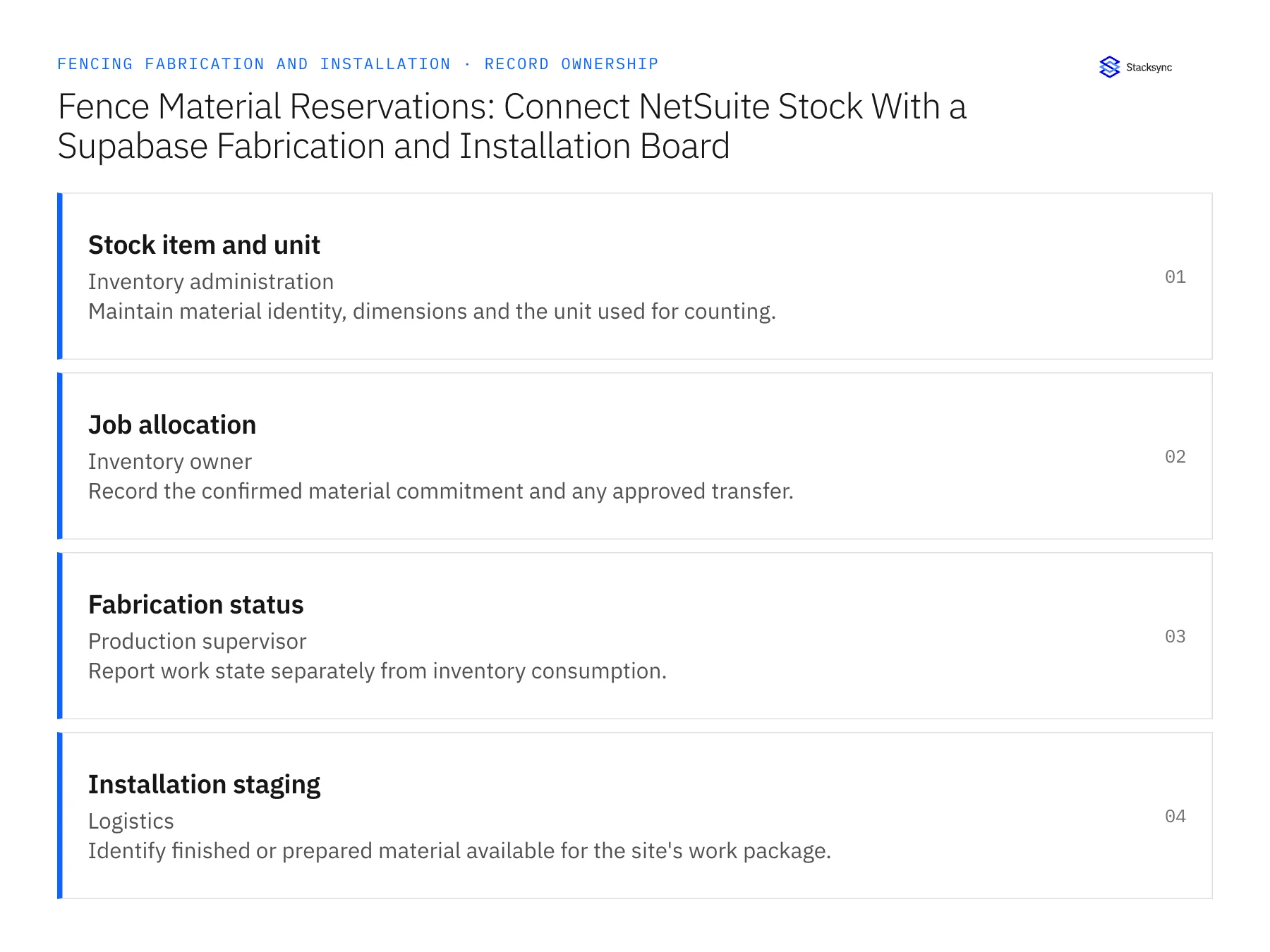Select 'Identify finished or prepared material' description

pyautogui.click(x=459, y=850)
